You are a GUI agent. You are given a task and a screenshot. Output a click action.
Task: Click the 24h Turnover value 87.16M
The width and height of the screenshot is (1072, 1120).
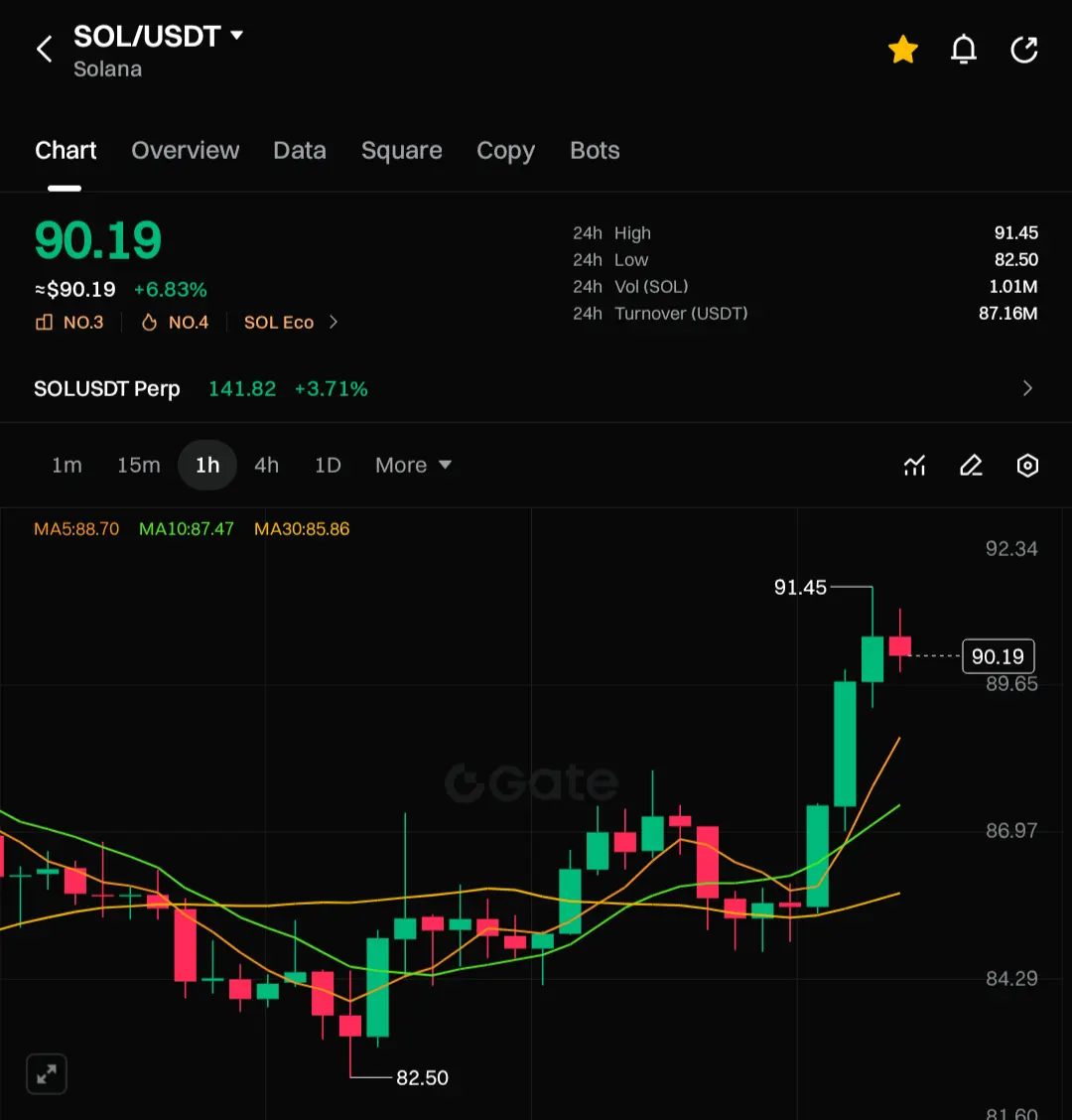pos(1007,313)
